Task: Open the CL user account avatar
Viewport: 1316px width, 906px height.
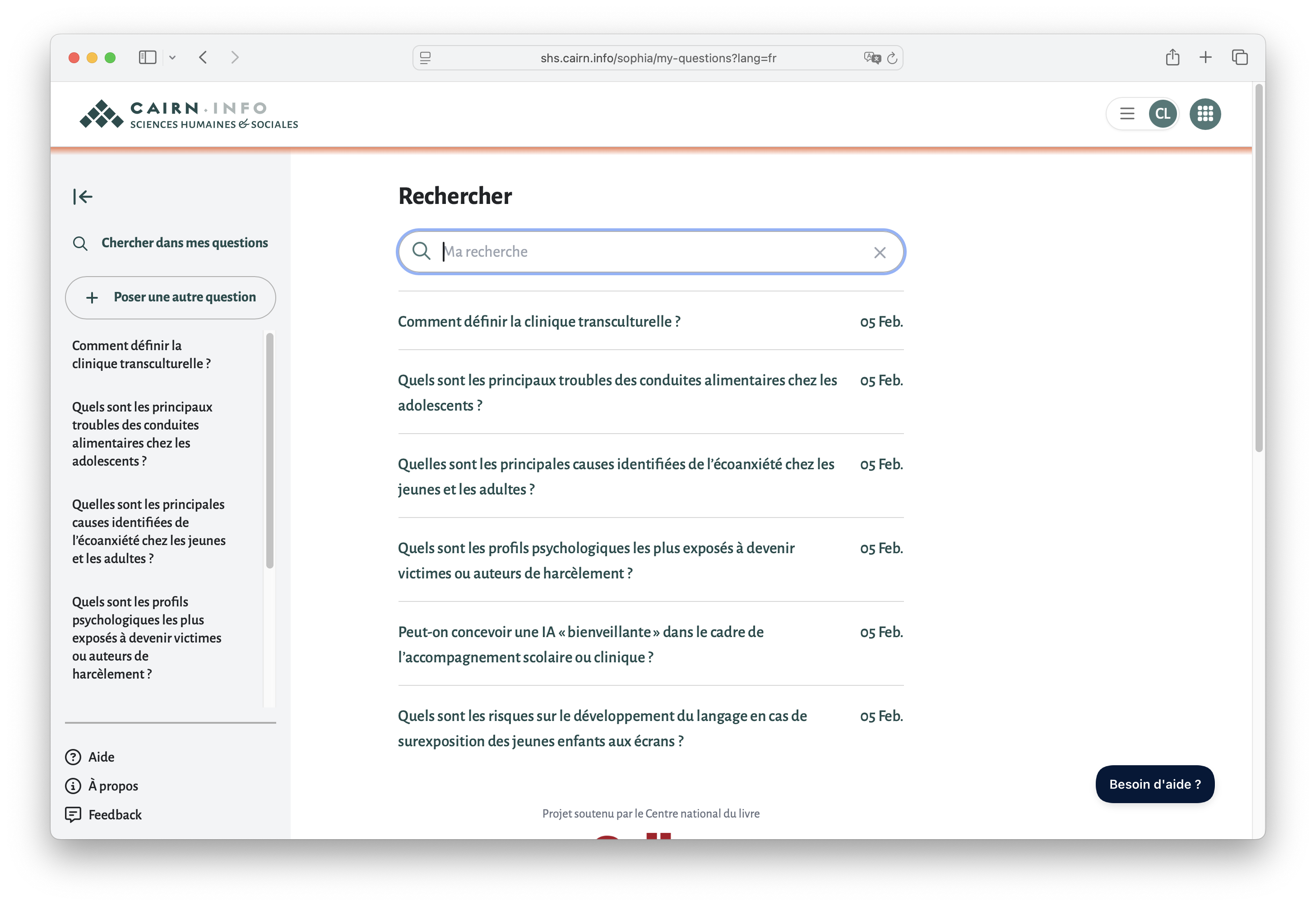Action: click(1162, 114)
